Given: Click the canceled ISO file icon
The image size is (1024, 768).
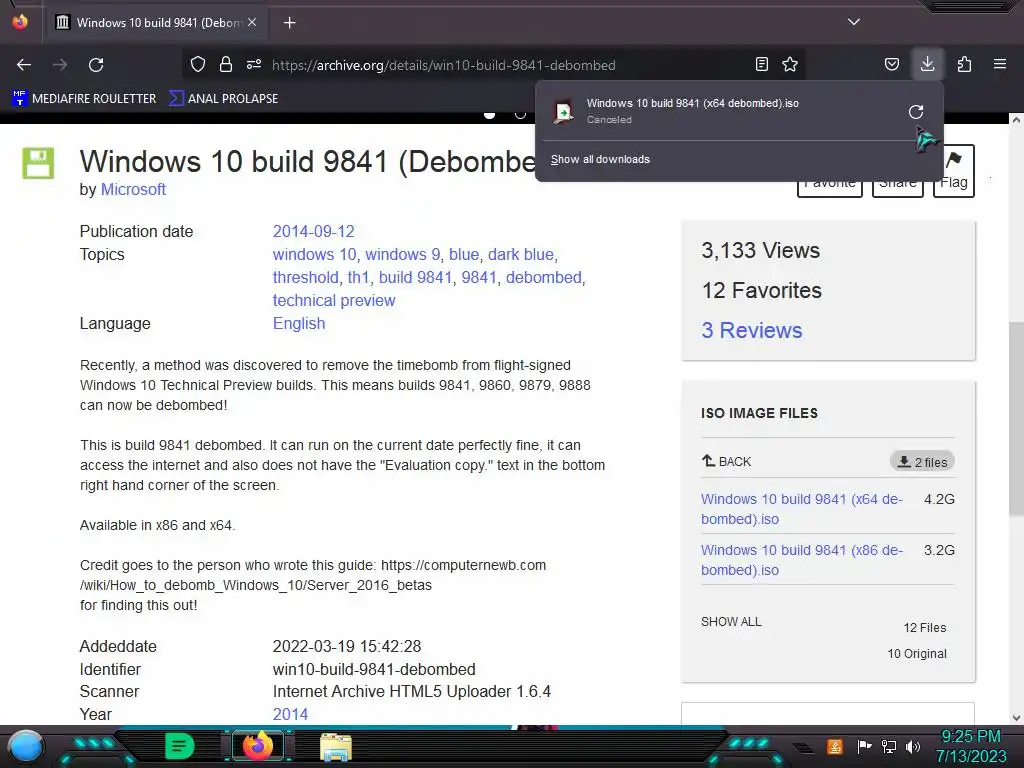Looking at the screenshot, I should click(x=563, y=112).
